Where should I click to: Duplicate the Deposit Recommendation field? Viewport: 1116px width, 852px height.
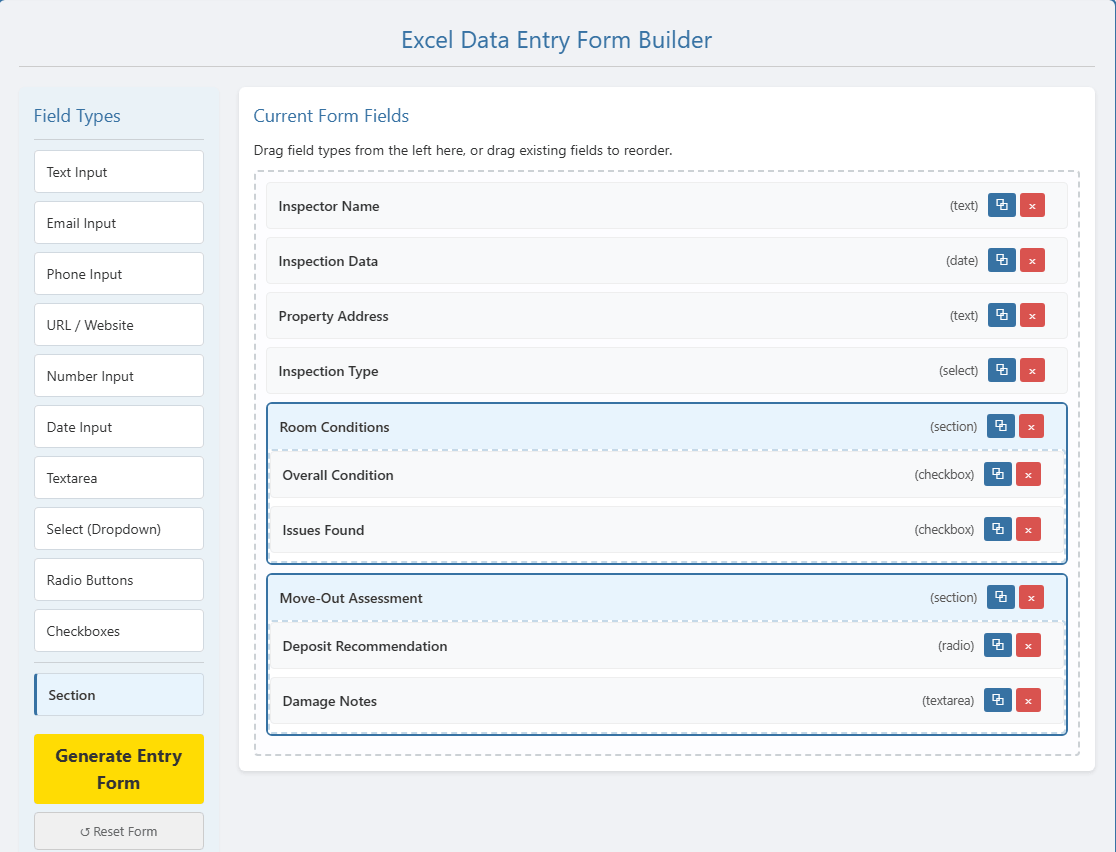pos(997,645)
